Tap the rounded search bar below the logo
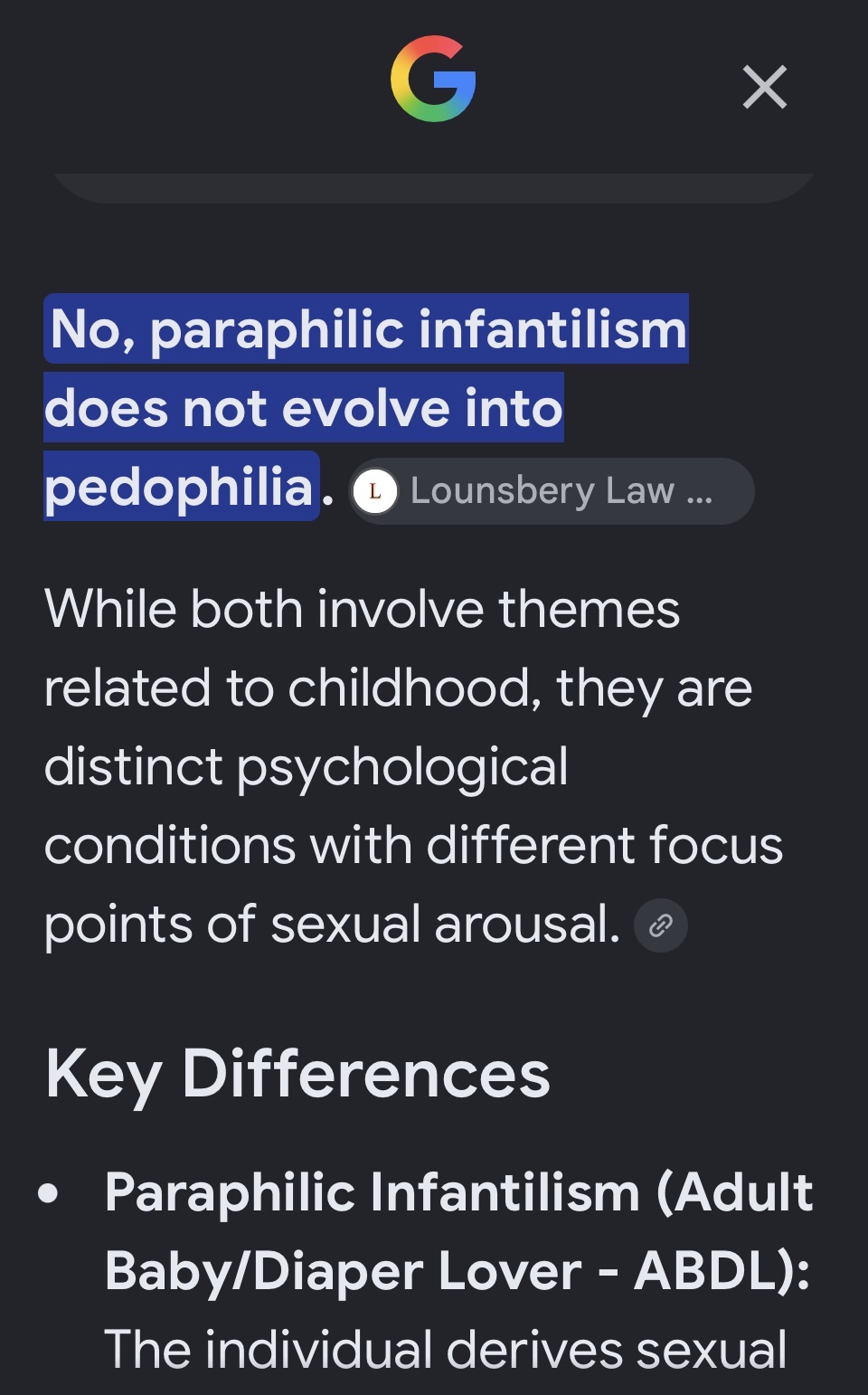This screenshot has width=868, height=1395. coord(434,188)
